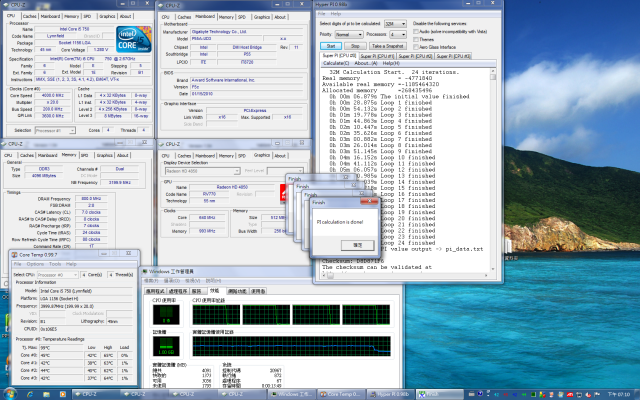Select CPU tab in the Graphics CPU-Z window
Screen dimensions: 640x400
[x=165, y=156]
